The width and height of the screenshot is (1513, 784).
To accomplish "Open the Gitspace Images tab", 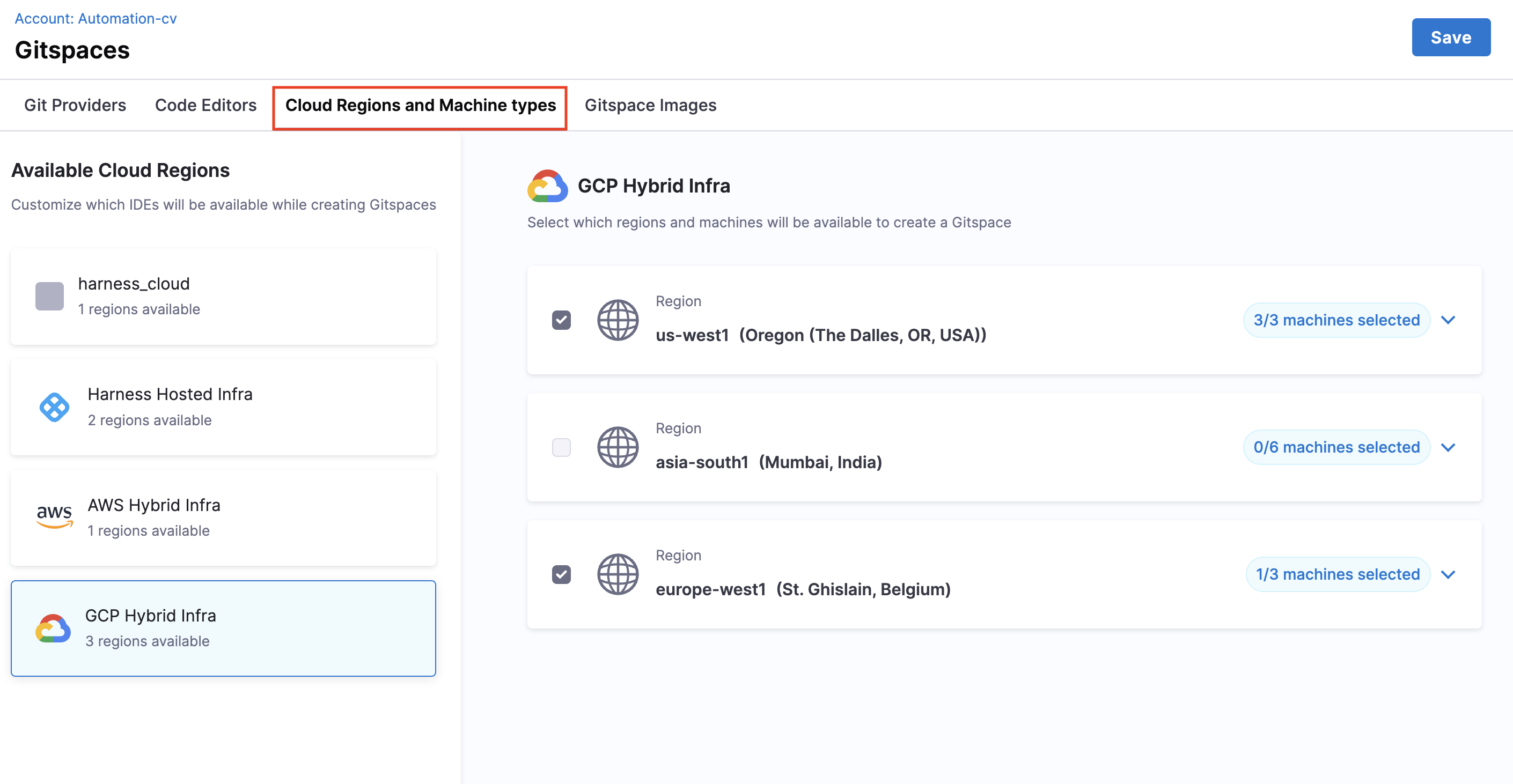I will 650,105.
